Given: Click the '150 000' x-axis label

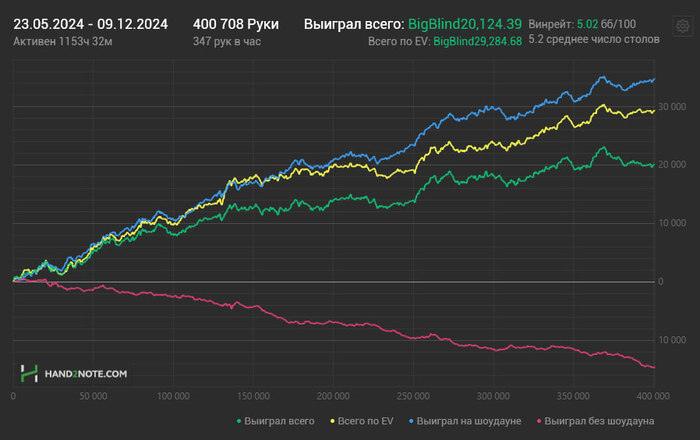Looking at the screenshot, I should 253,396.
